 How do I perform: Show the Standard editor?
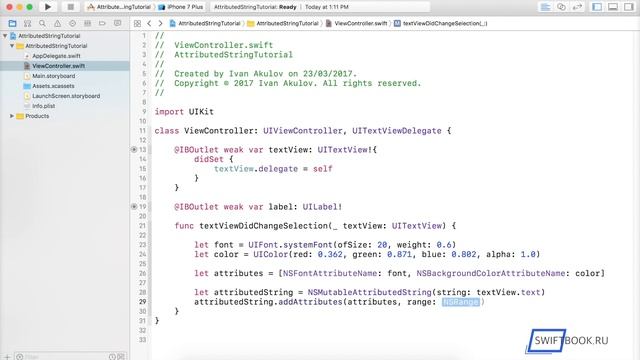(545, 7)
